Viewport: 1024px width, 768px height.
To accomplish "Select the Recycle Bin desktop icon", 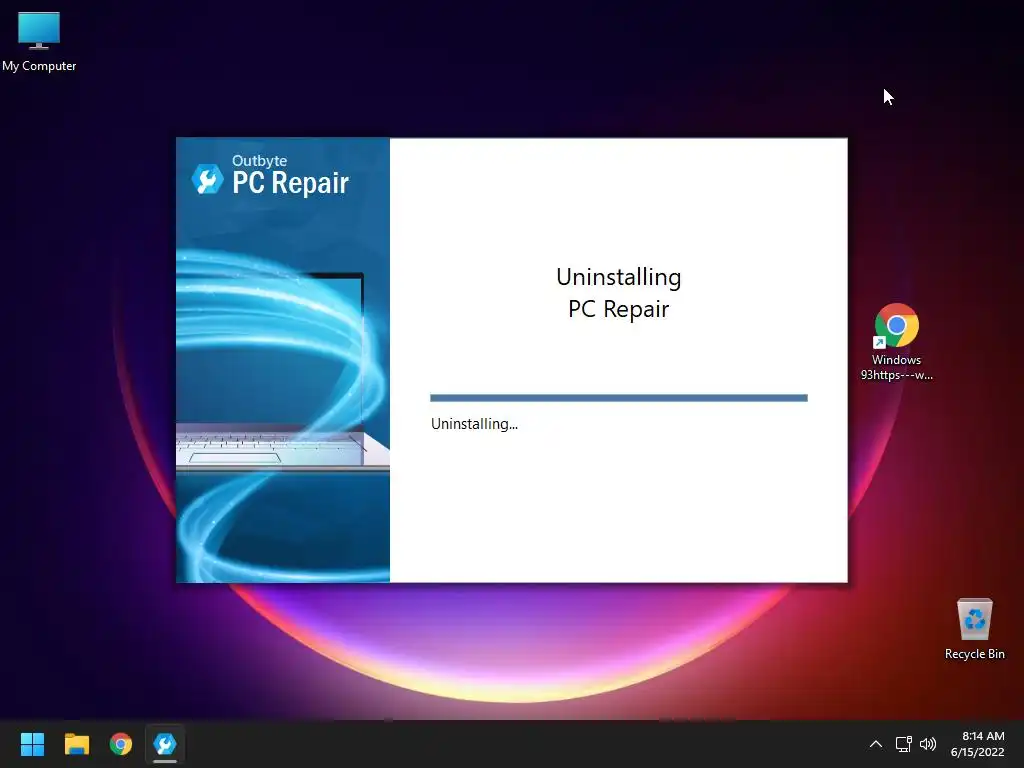I will [x=974, y=629].
